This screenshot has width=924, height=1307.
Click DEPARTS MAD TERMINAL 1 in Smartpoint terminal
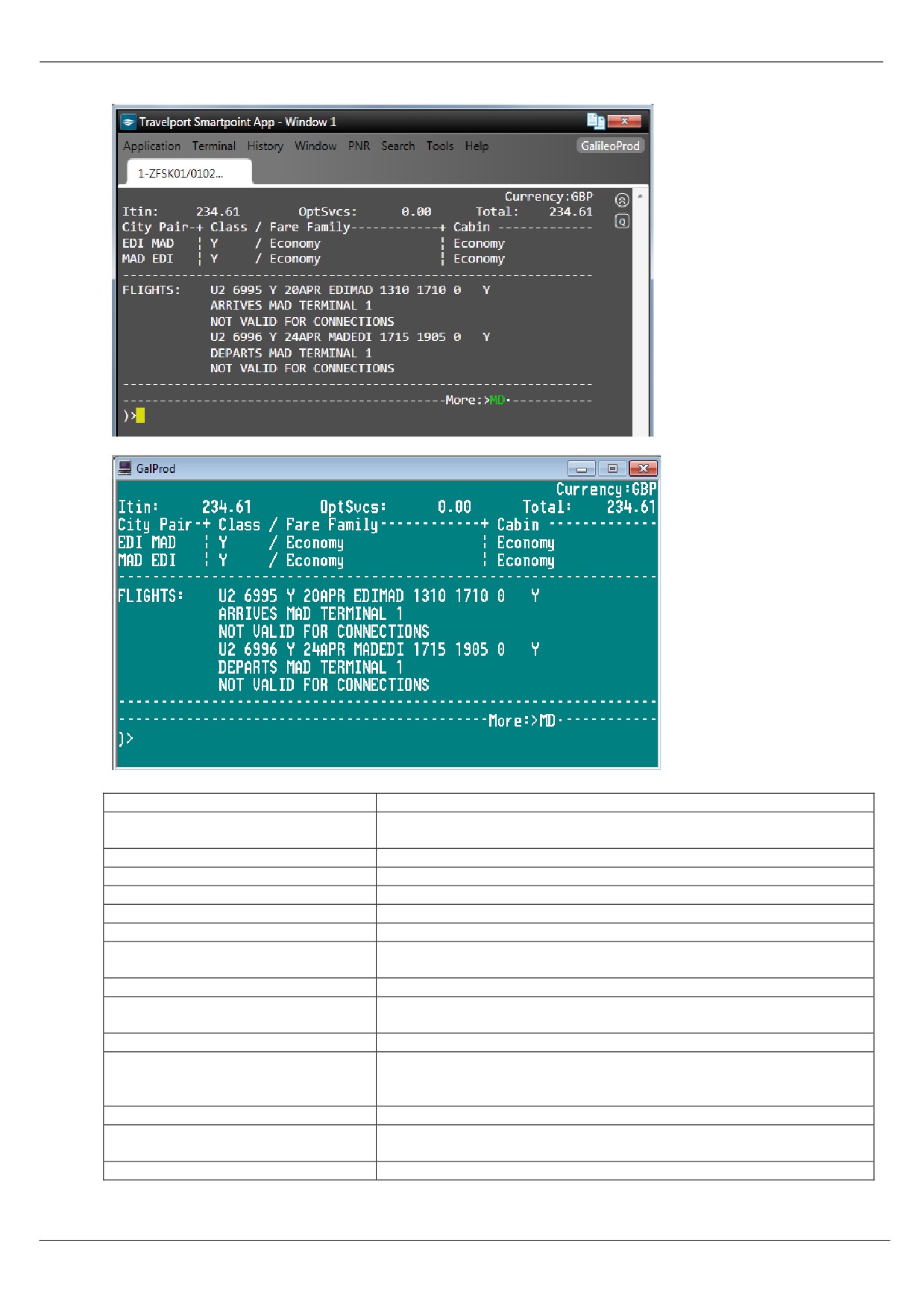pyautogui.click(x=291, y=353)
